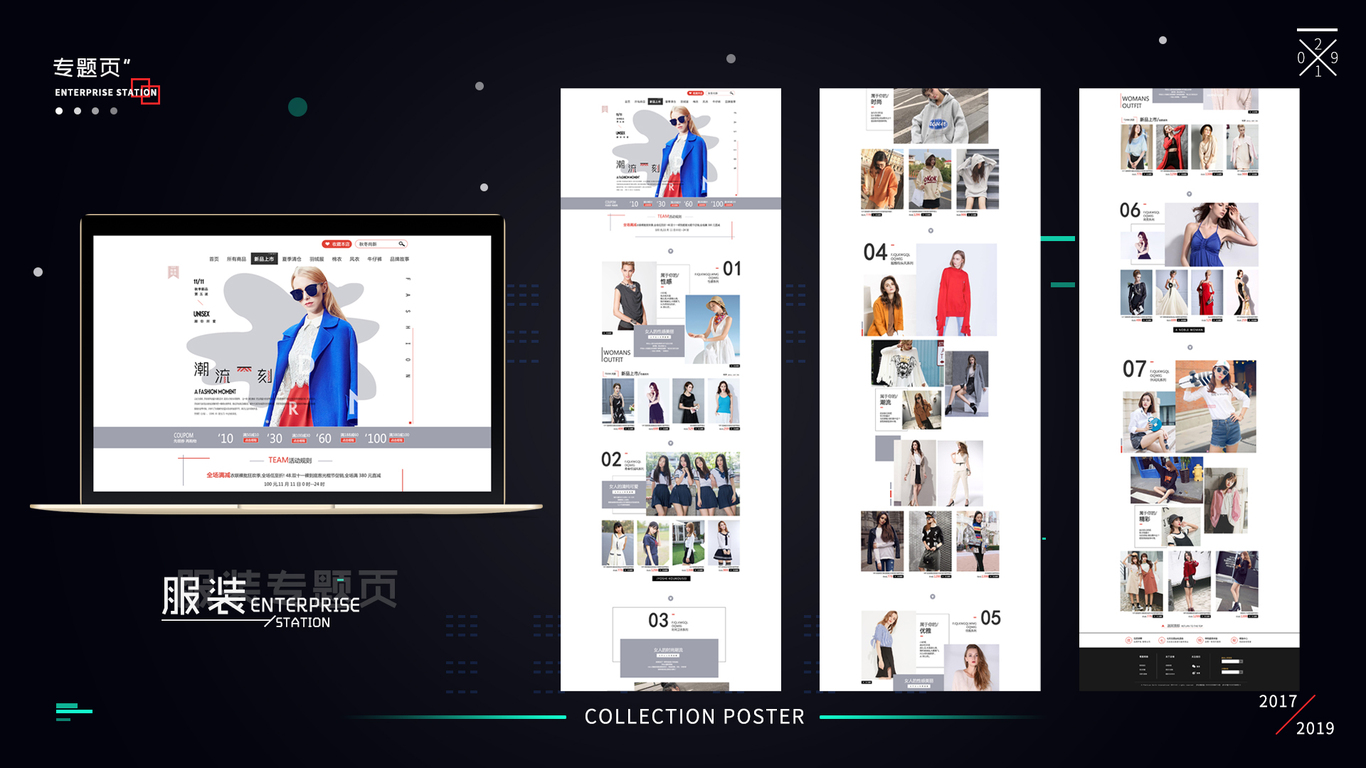The height and width of the screenshot is (768, 1366).
Task: Open the 首页 nav item on the laptop page
Action: pyautogui.click(x=213, y=259)
